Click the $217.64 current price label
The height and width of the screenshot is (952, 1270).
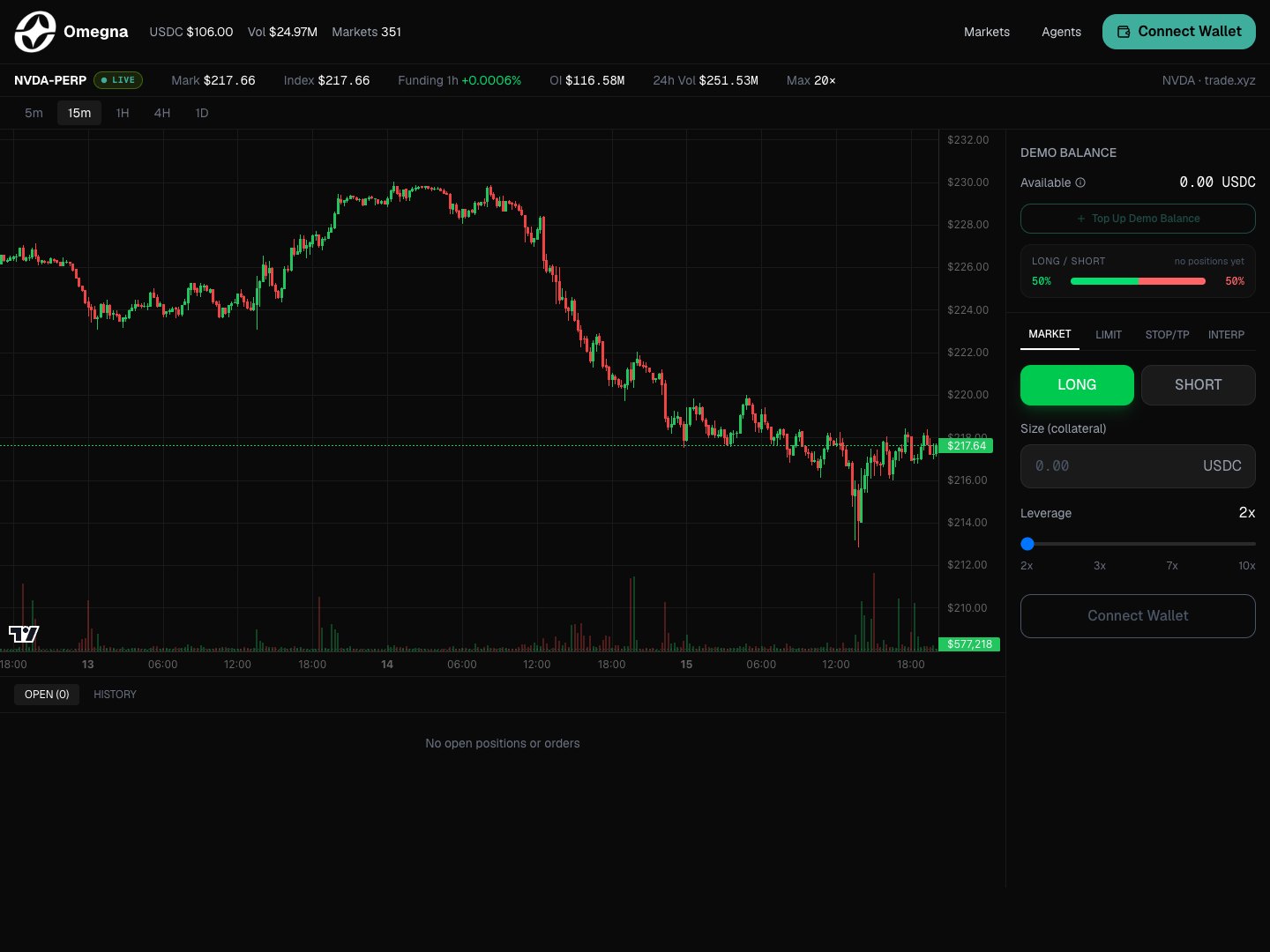coord(967,446)
